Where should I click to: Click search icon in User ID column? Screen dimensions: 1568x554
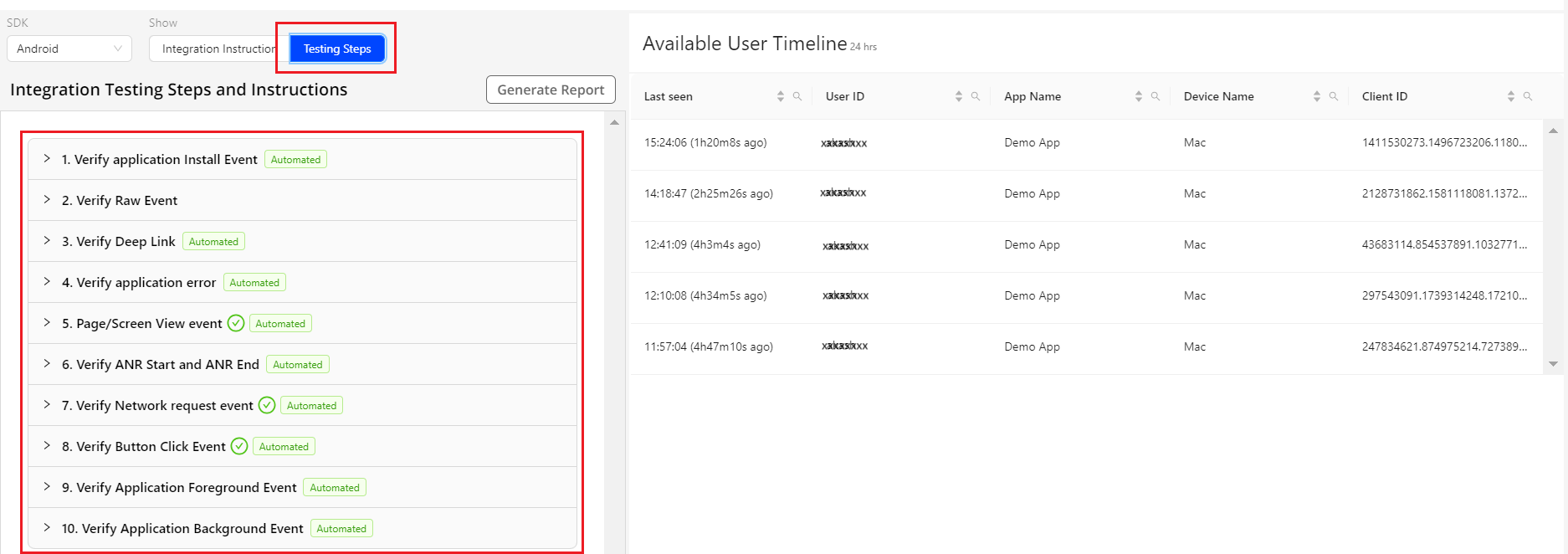976,96
